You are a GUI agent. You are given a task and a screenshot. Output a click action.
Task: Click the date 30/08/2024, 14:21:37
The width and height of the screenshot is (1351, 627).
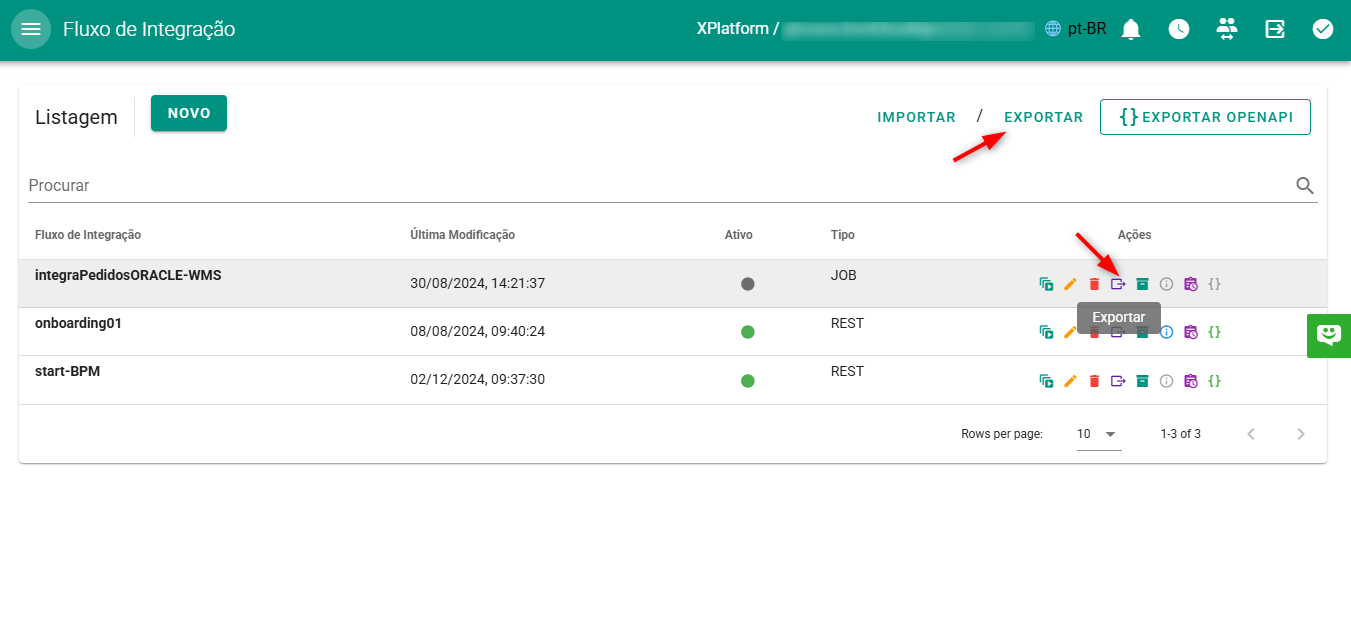[x=478, y=283]
